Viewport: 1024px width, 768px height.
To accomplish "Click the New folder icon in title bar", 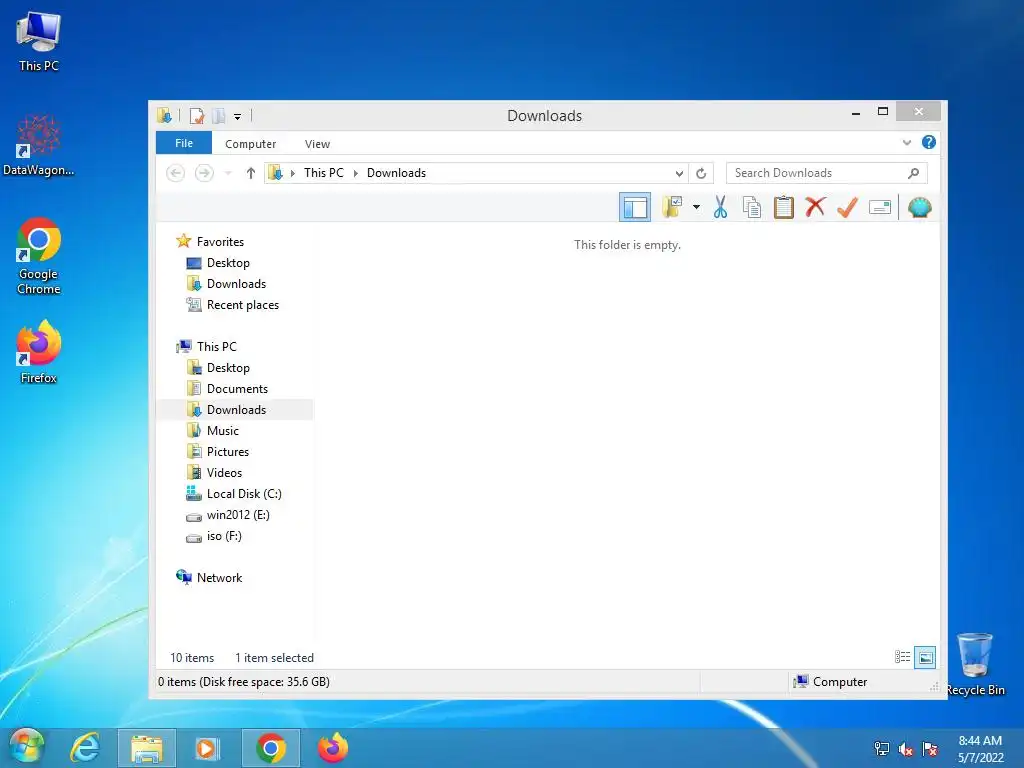I will click(219, 116).
